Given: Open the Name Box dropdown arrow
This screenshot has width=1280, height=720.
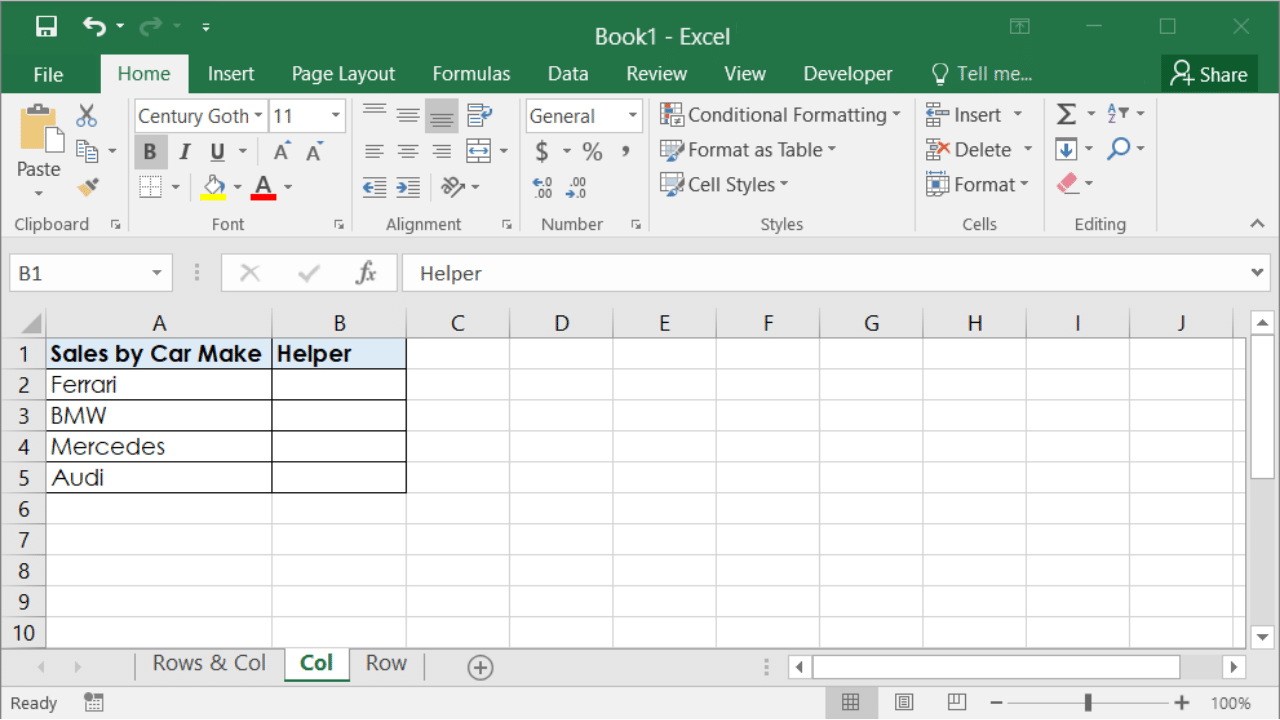Looking at the screenshot, I should (x=157, y=273).
